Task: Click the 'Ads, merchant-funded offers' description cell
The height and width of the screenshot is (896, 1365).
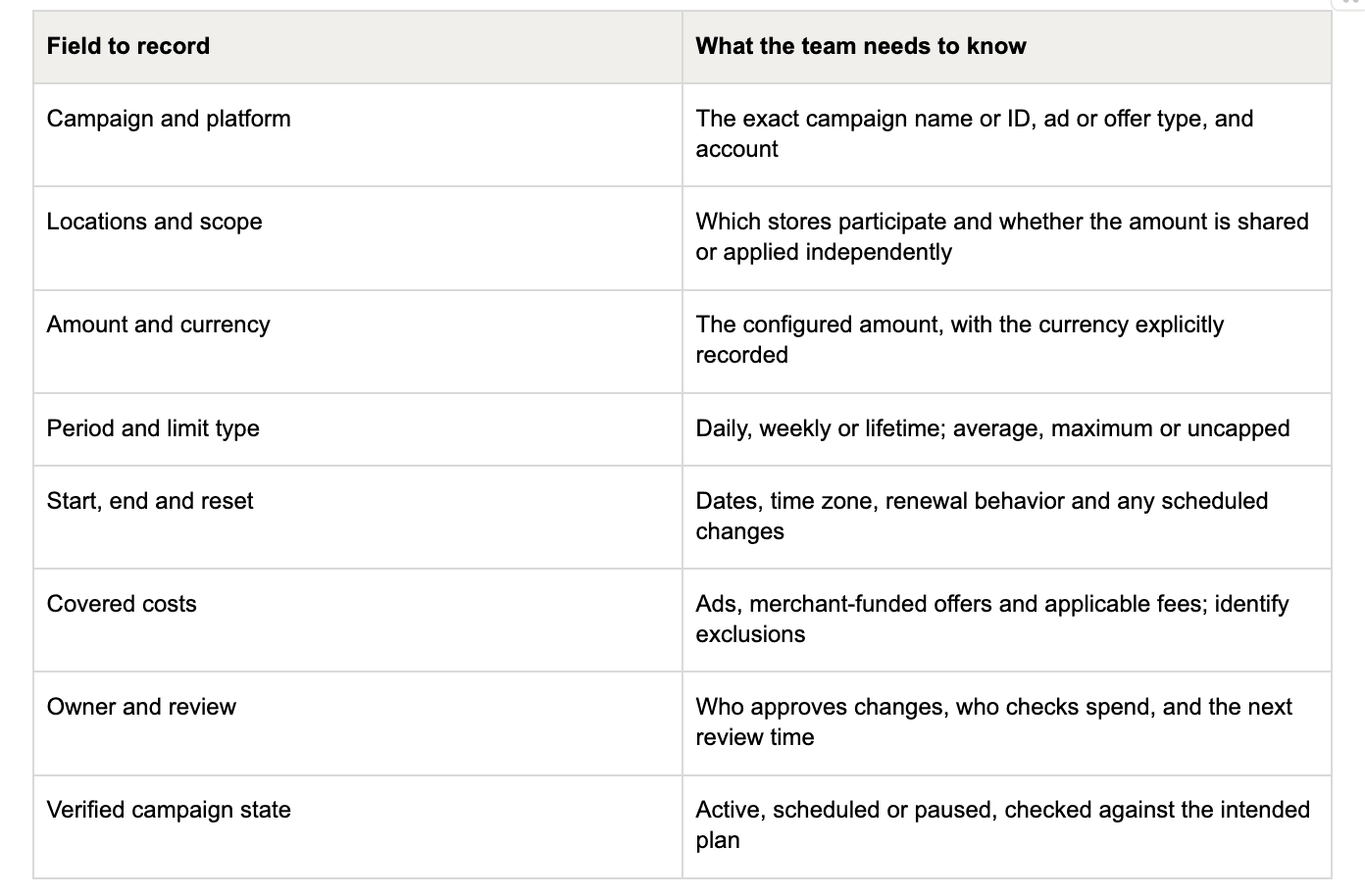Action: (1007, 620)
